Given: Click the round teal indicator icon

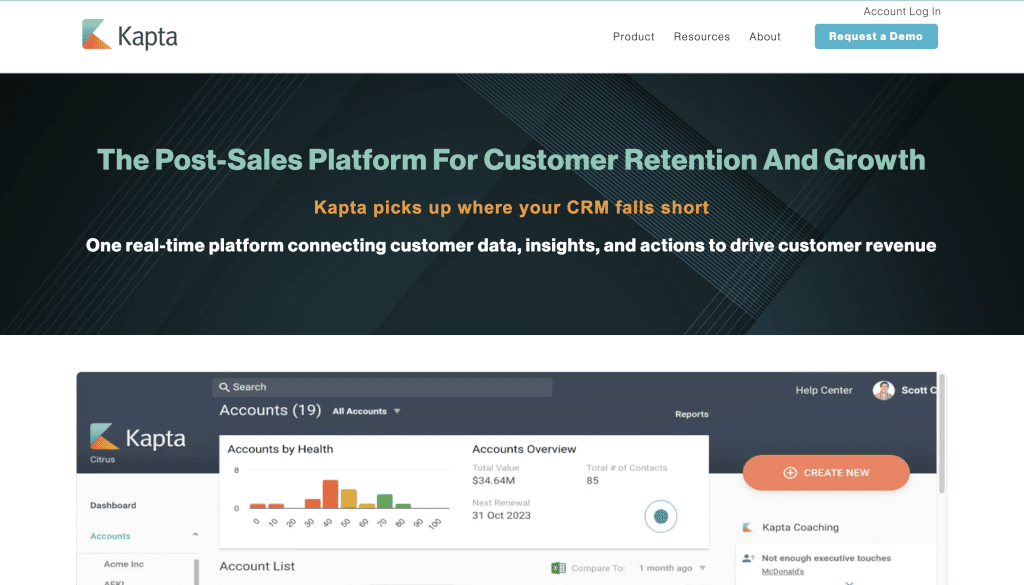Looking at the screenshot, I should 661,516.
